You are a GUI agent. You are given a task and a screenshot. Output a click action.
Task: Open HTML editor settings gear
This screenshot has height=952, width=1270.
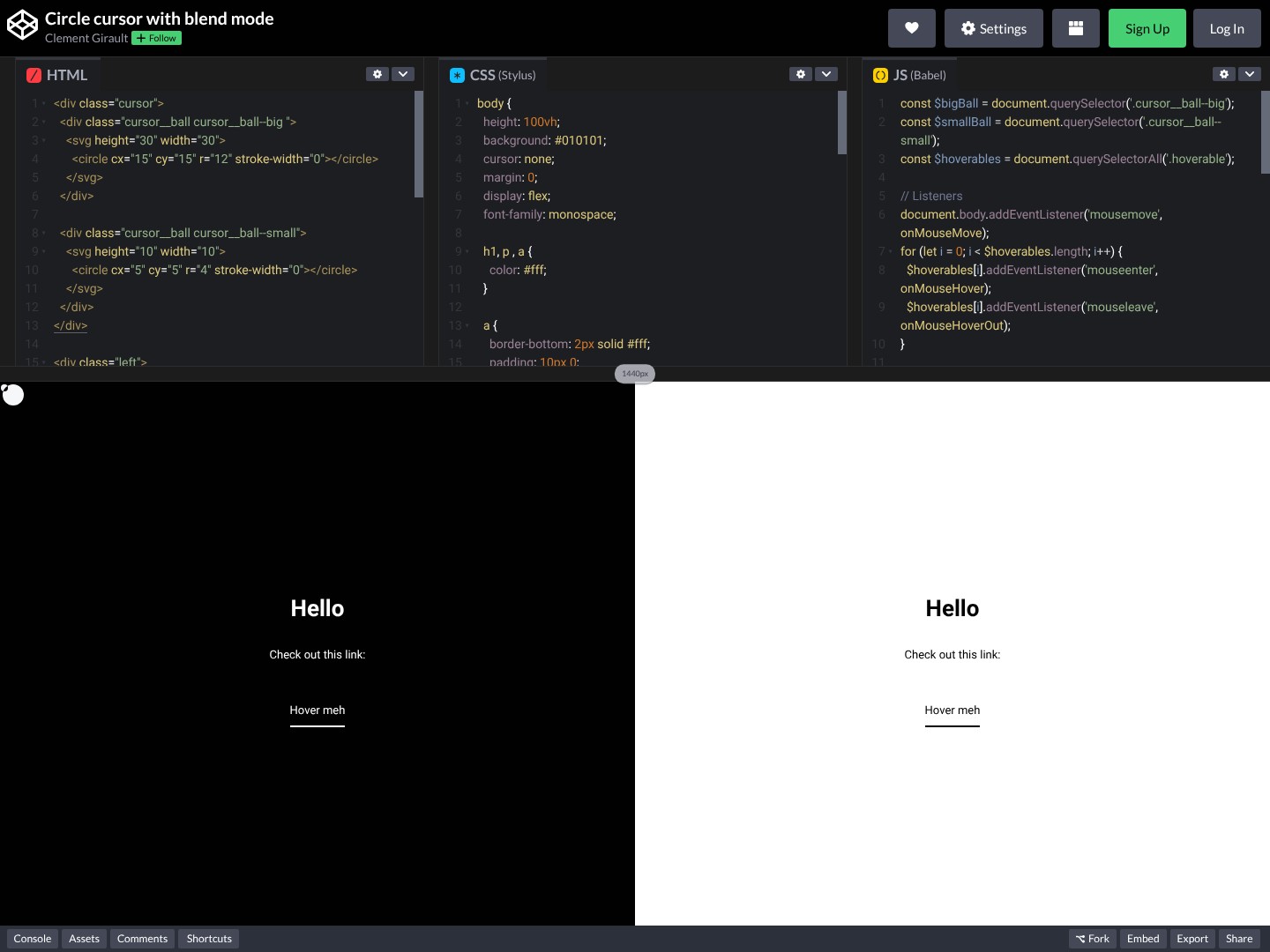pos(377,74)
